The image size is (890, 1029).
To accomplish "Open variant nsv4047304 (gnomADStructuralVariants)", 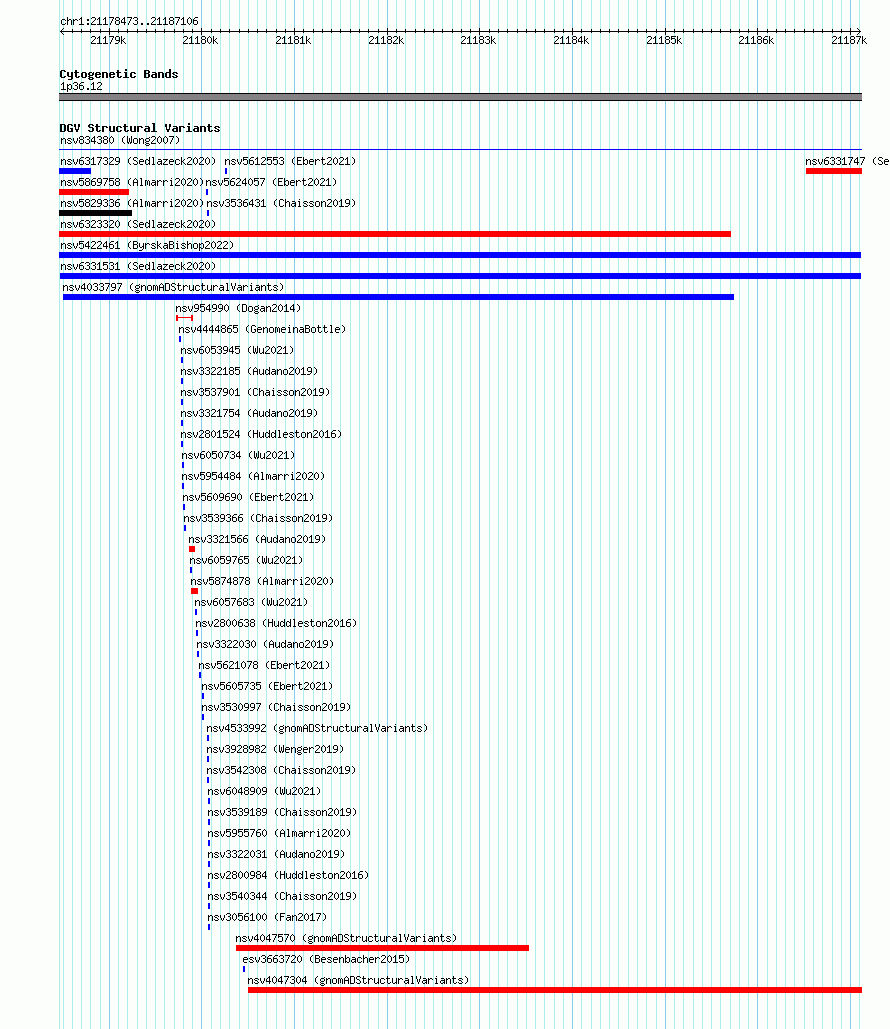I will pyautogui.click(x=358, y=980).
